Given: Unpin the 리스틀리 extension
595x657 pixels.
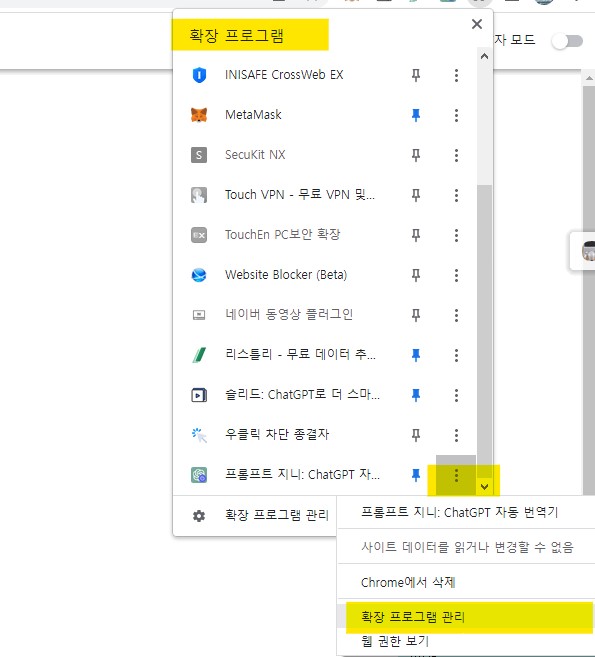Looking at the screenshot, I should click(416, 355).
